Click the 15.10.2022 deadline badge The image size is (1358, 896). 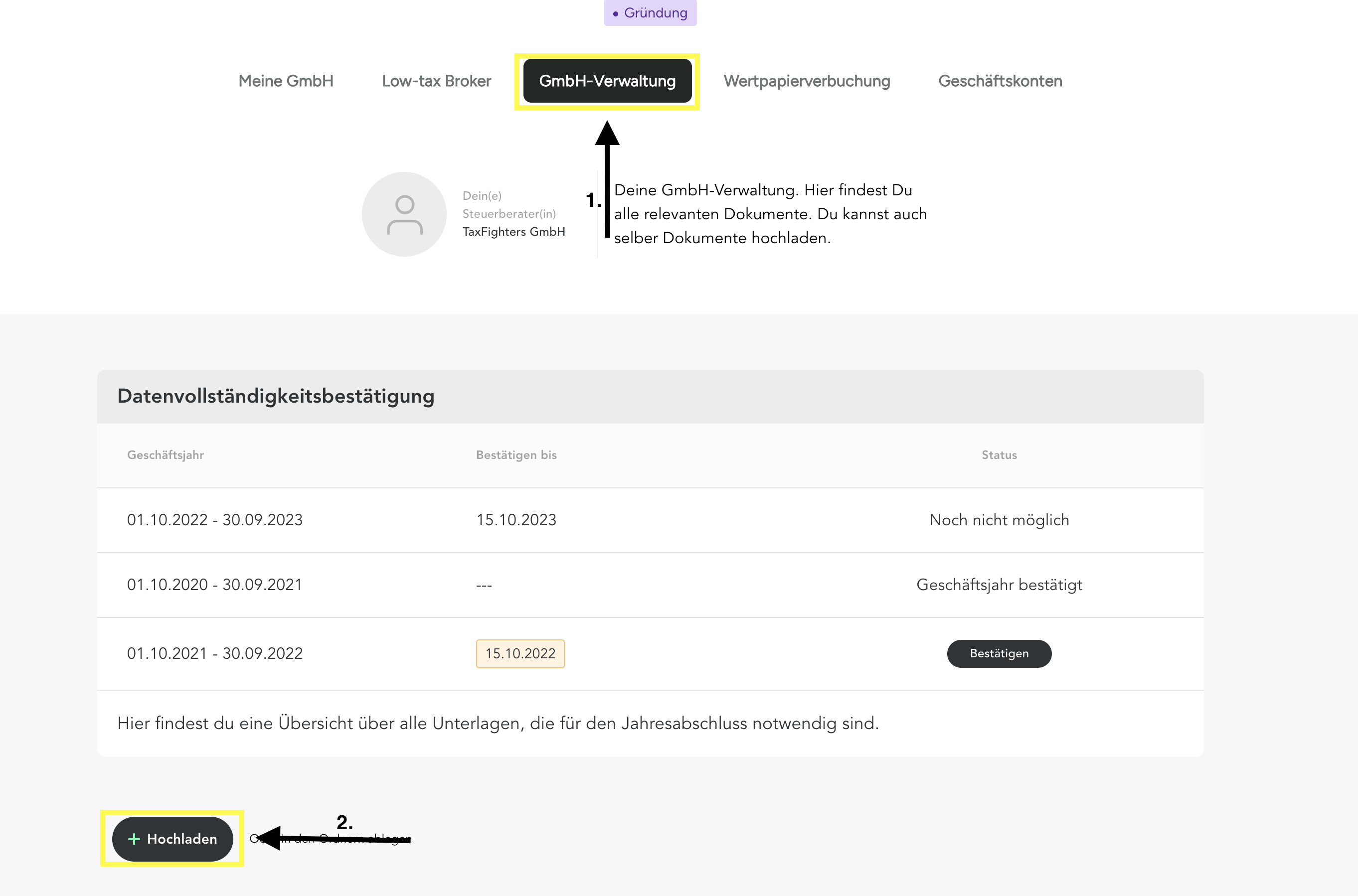(x=519, y=653)
